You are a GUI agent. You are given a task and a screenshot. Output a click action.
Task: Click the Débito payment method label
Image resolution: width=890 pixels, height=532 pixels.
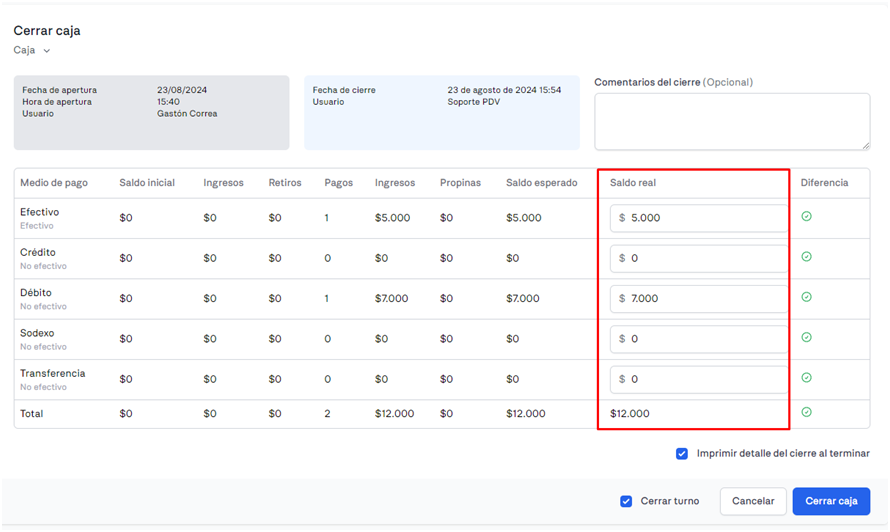(x=36, y=292)
